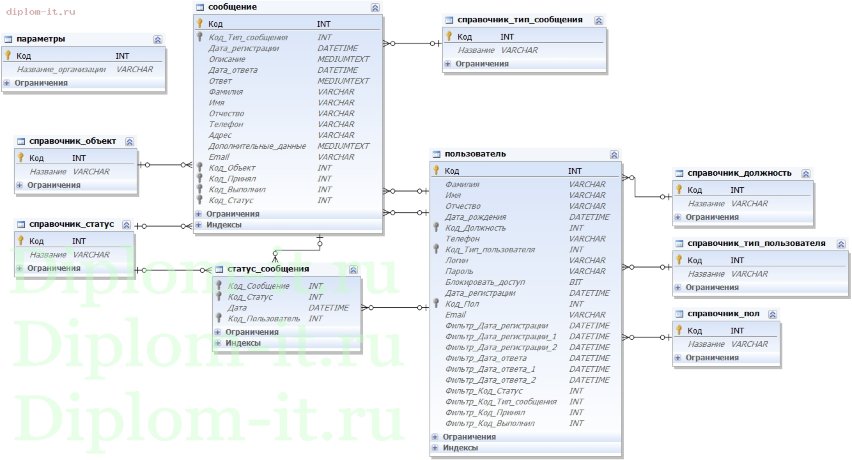
Task: Click the table icon of статус_сообщения header
Action: [x=220, y=269]
